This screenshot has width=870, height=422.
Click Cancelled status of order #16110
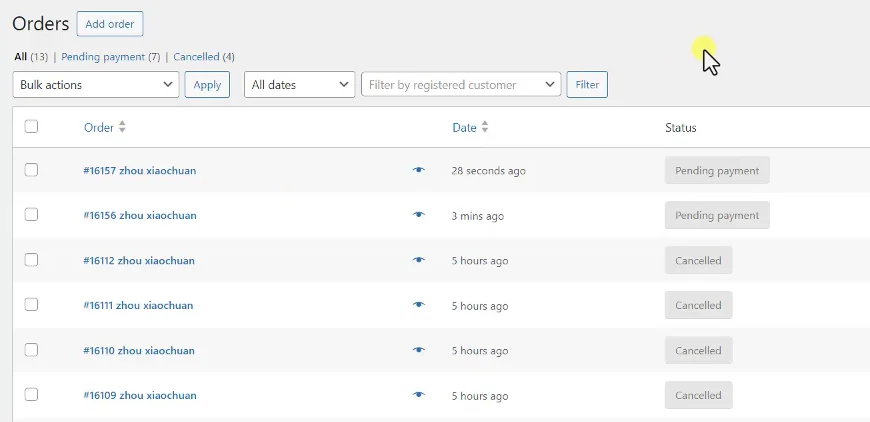(x=699, y=350)
